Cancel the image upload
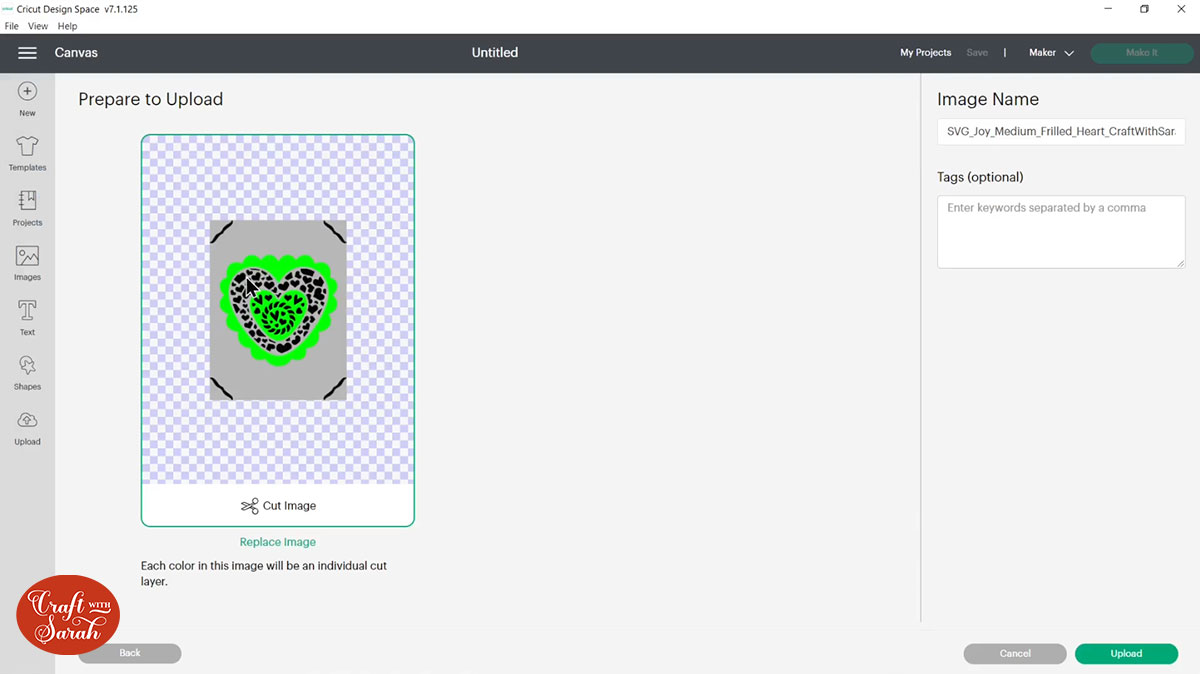This screenshot has width=1200, height=674. pos(1014,653)
